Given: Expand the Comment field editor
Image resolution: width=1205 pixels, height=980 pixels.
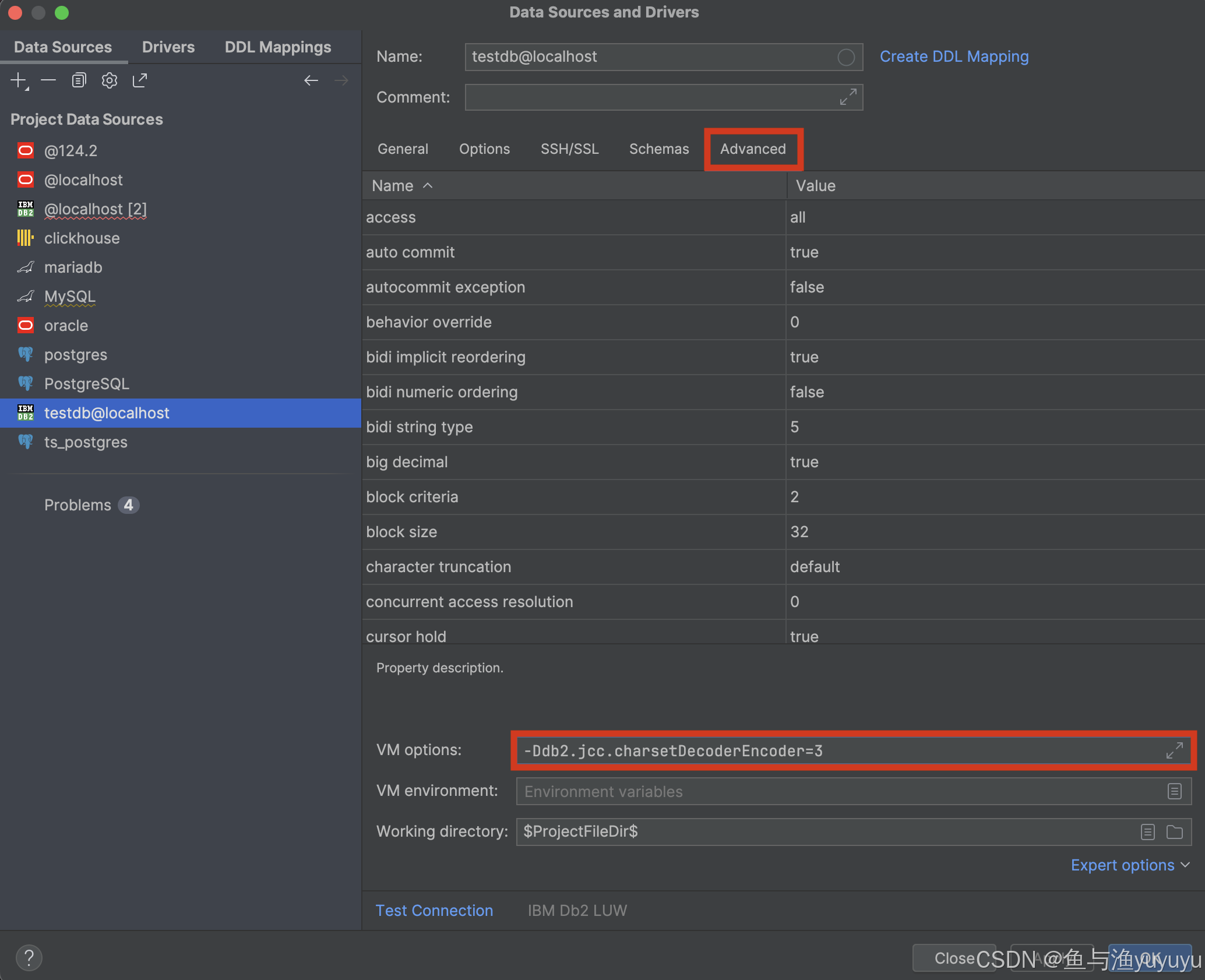Looking at the screenshot, I should [x=848, y=97].
